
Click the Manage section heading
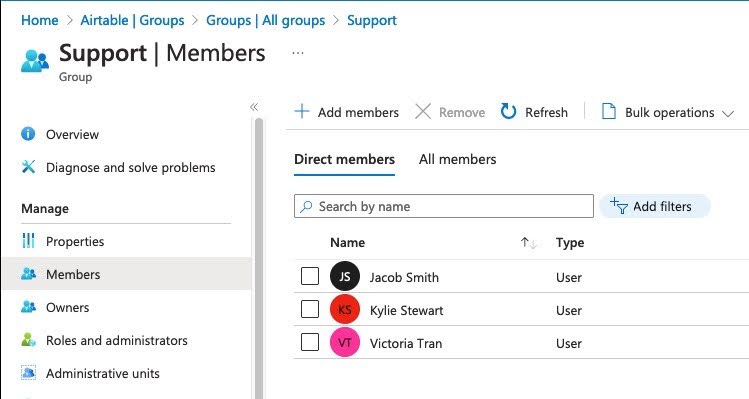(x=45, y=208)
